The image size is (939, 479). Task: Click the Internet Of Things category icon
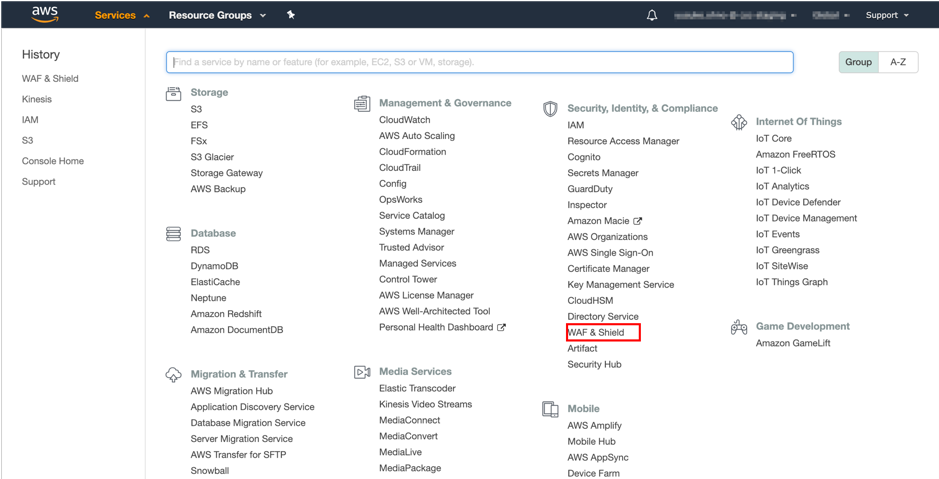[739, 122]
